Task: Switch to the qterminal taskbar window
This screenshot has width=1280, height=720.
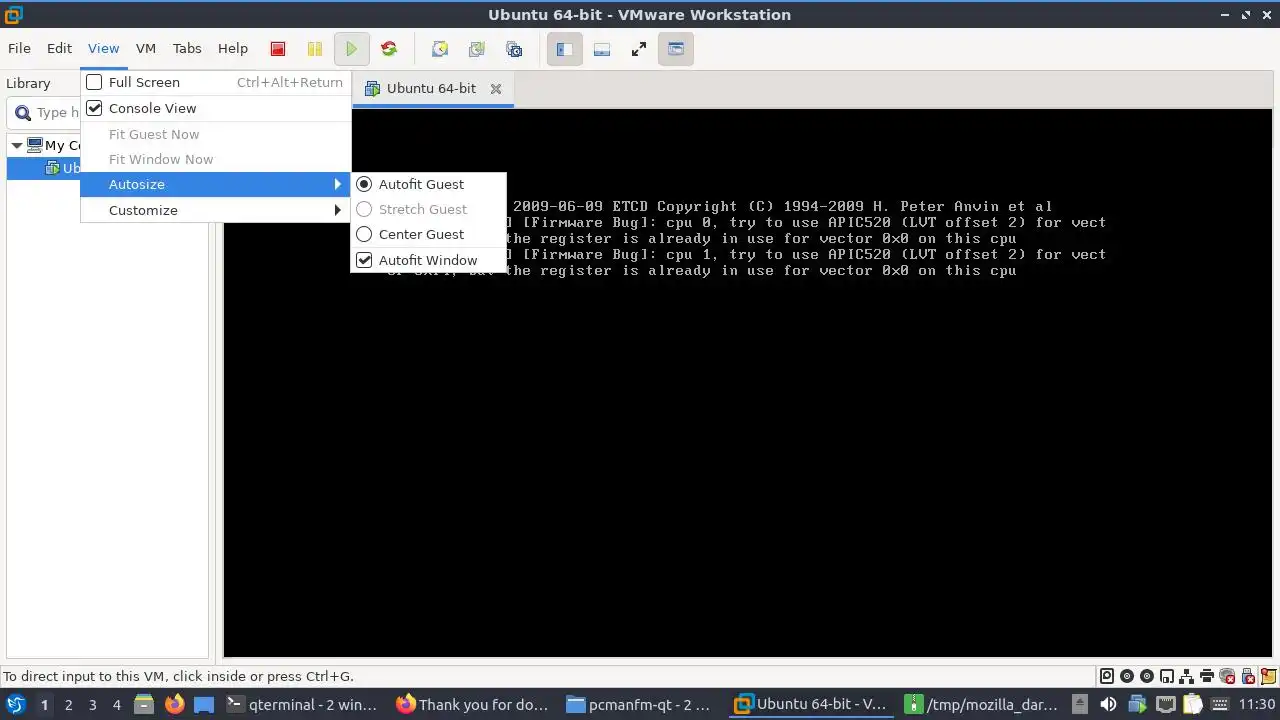Action: coord(303,704)
